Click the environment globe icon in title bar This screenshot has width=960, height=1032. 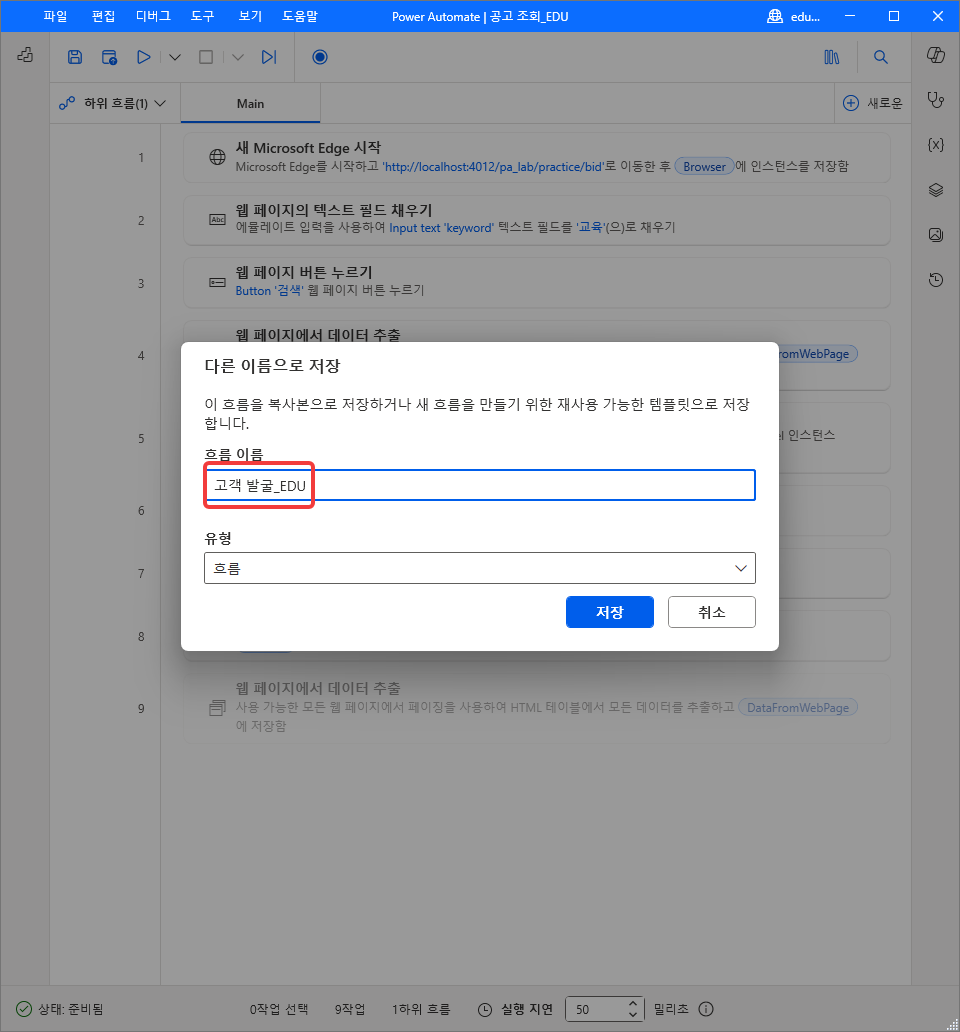click(x=775, y=16)
